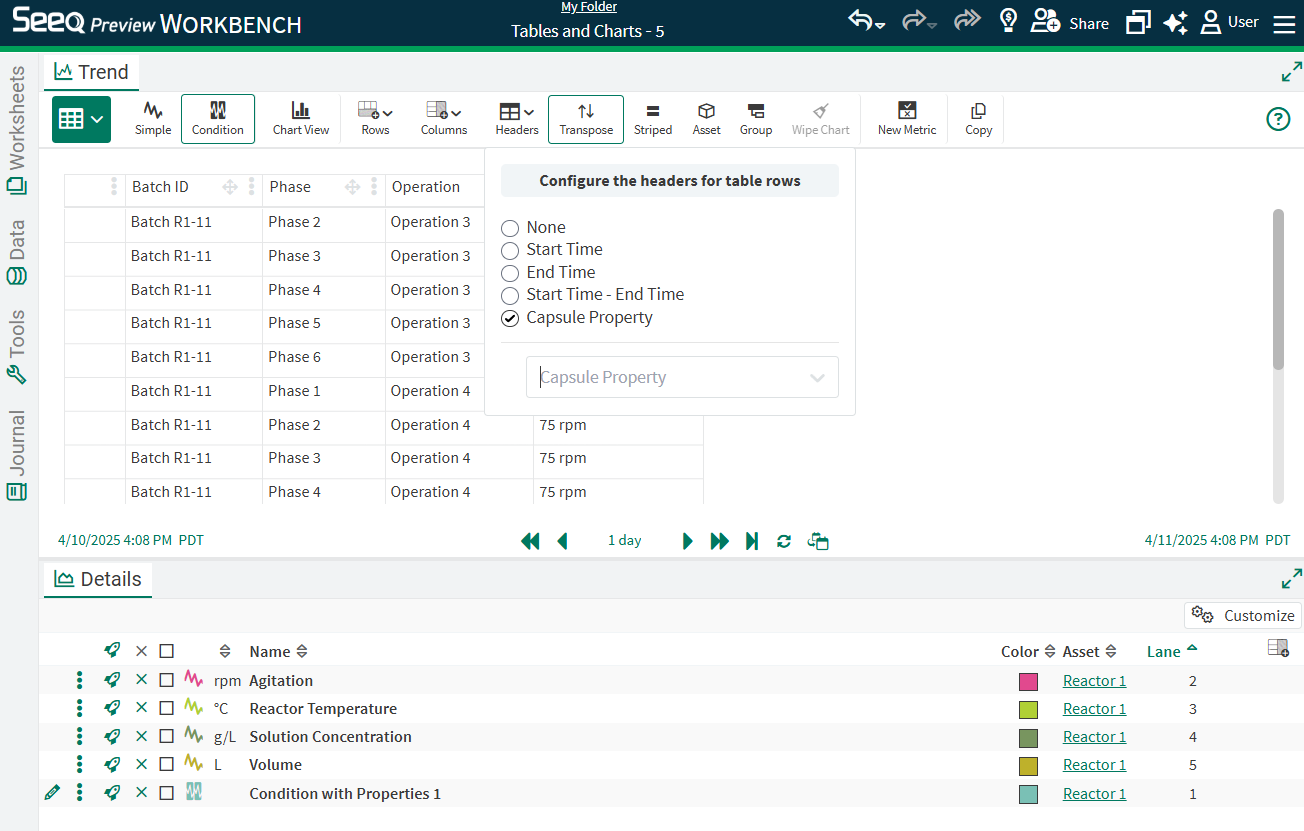
Task: Edit Condition with Properties 1 pencil icon
Action: (x=52, y=793)
